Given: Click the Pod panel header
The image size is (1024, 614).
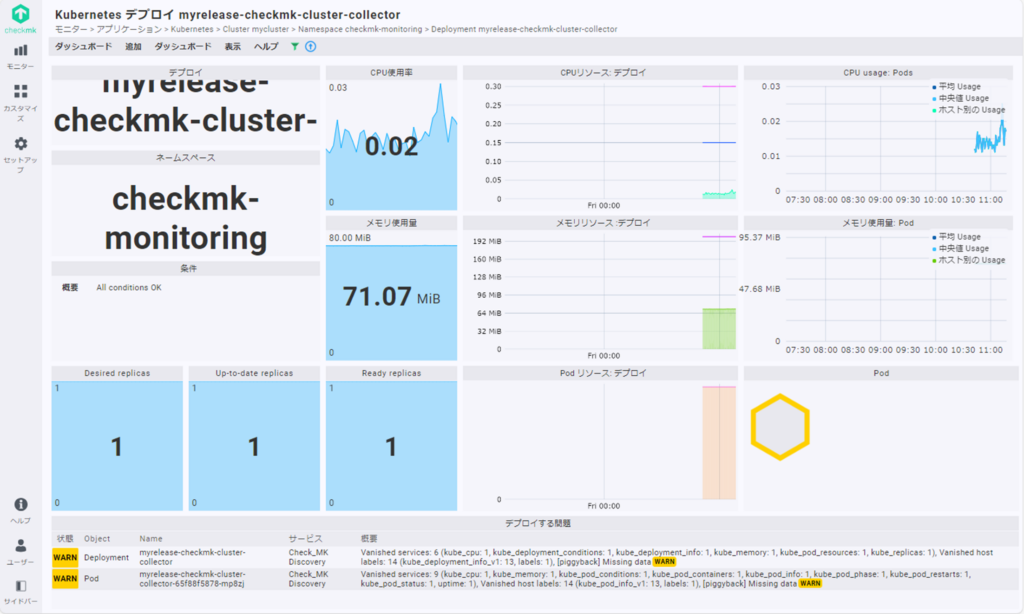Looking at the screenshot, I should [881, 373].
